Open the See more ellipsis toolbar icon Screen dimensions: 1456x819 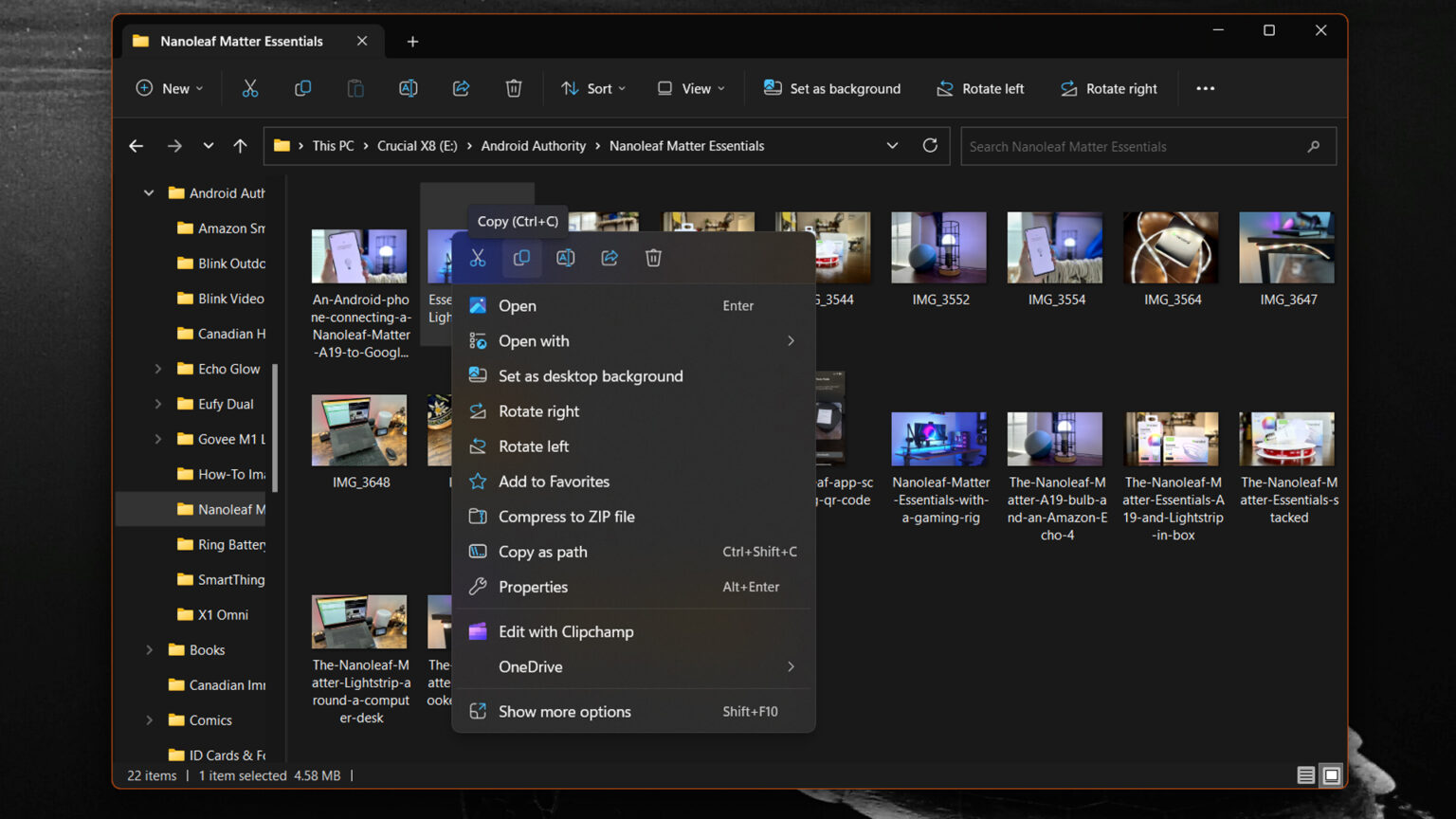coord(1205,88)
